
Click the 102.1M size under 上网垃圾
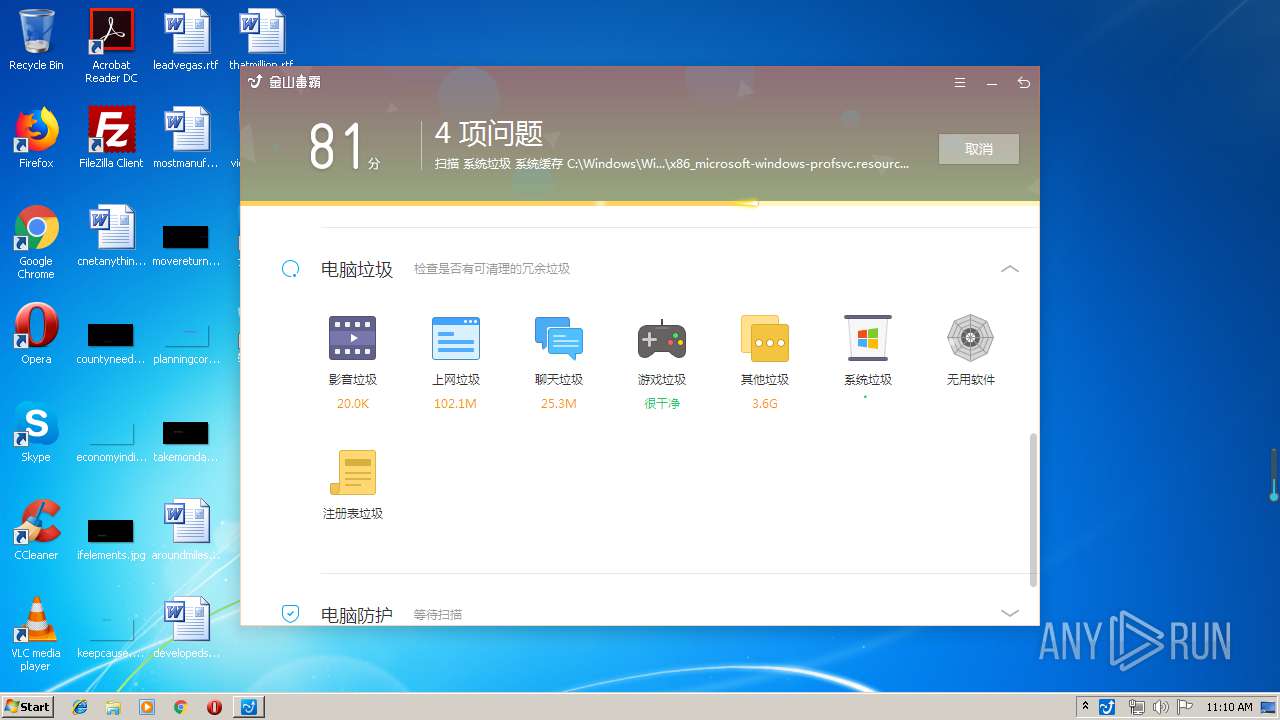[x=456, y=404]
